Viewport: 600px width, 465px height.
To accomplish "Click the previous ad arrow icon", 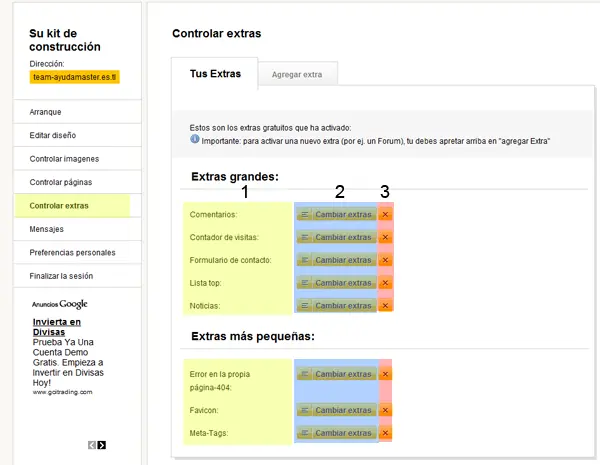I will pyautogui.click(x=91, y=445).
